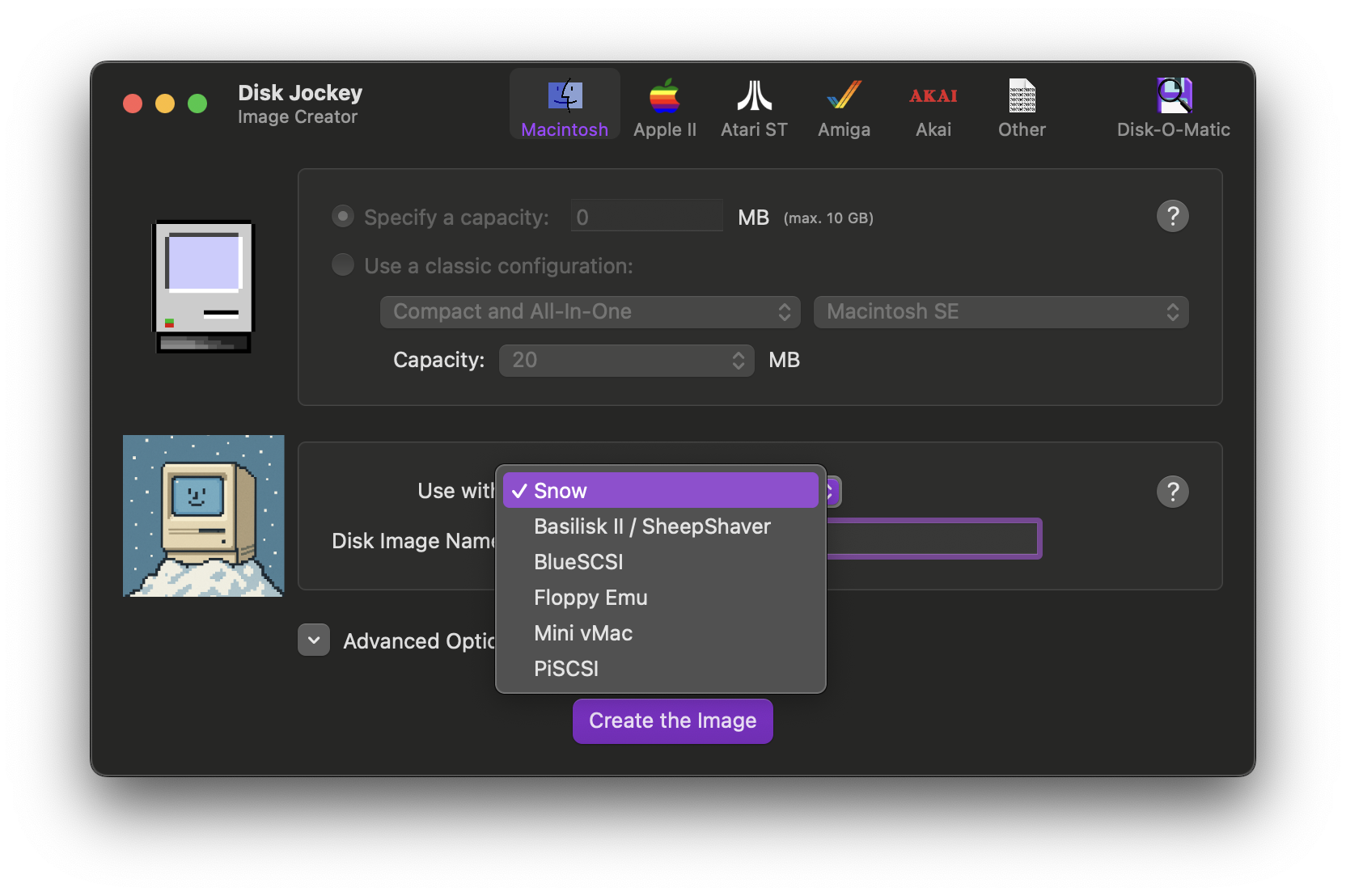The width and height of the screenshot is (1346, 896).
Task: Open the Compact and All-In-One dropdown
Action: click(590, 312)
